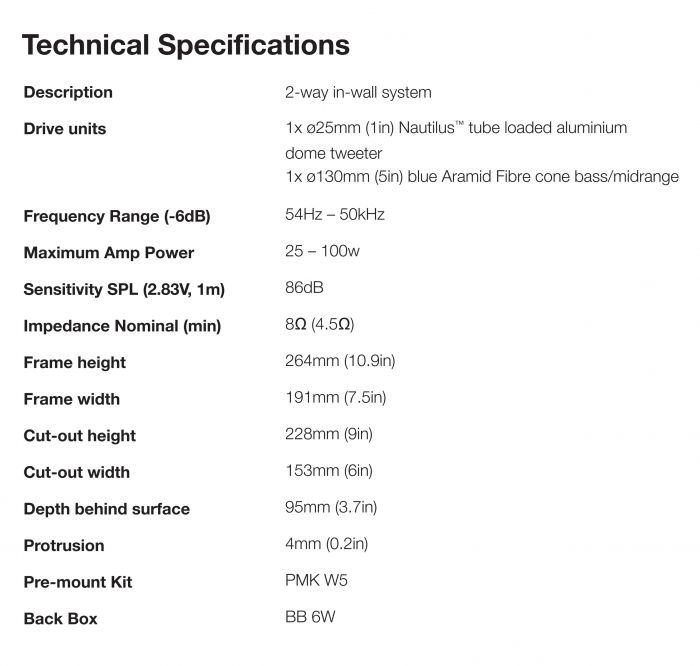700x666 pixels.
Task: Click the Frame height label
Action: [75, 363]
